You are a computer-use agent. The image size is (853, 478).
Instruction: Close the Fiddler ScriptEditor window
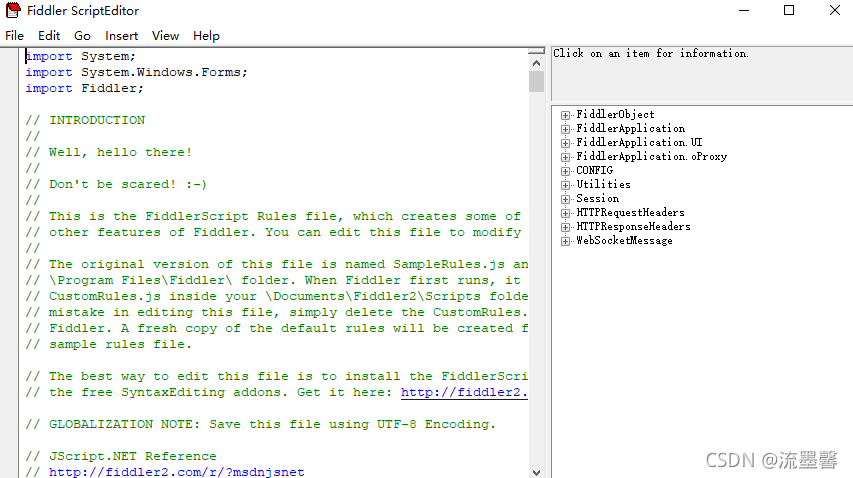[x=835, y=10]
